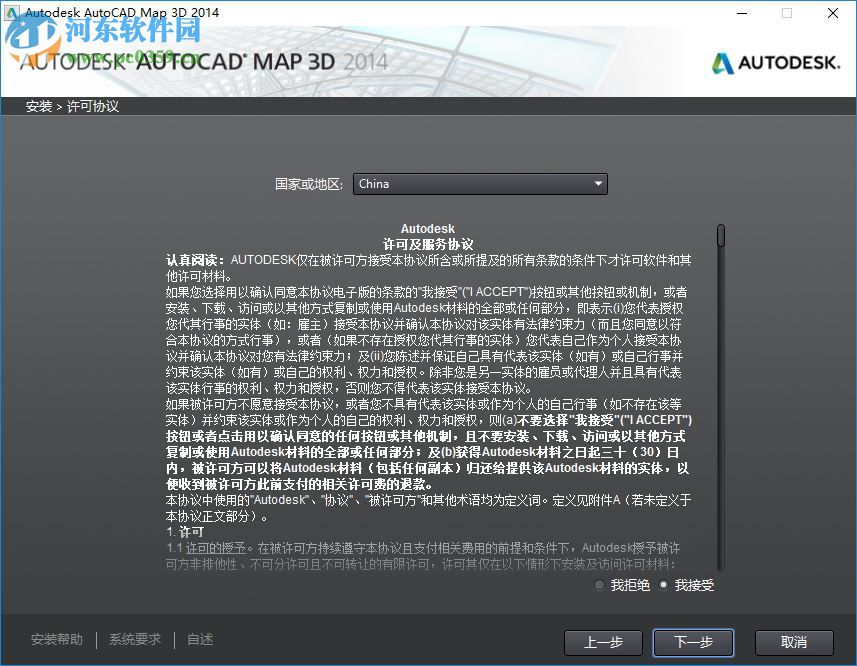Click the Autodesk logo
This screenshot has width=857, height=666.
click(x=777, y=60)
